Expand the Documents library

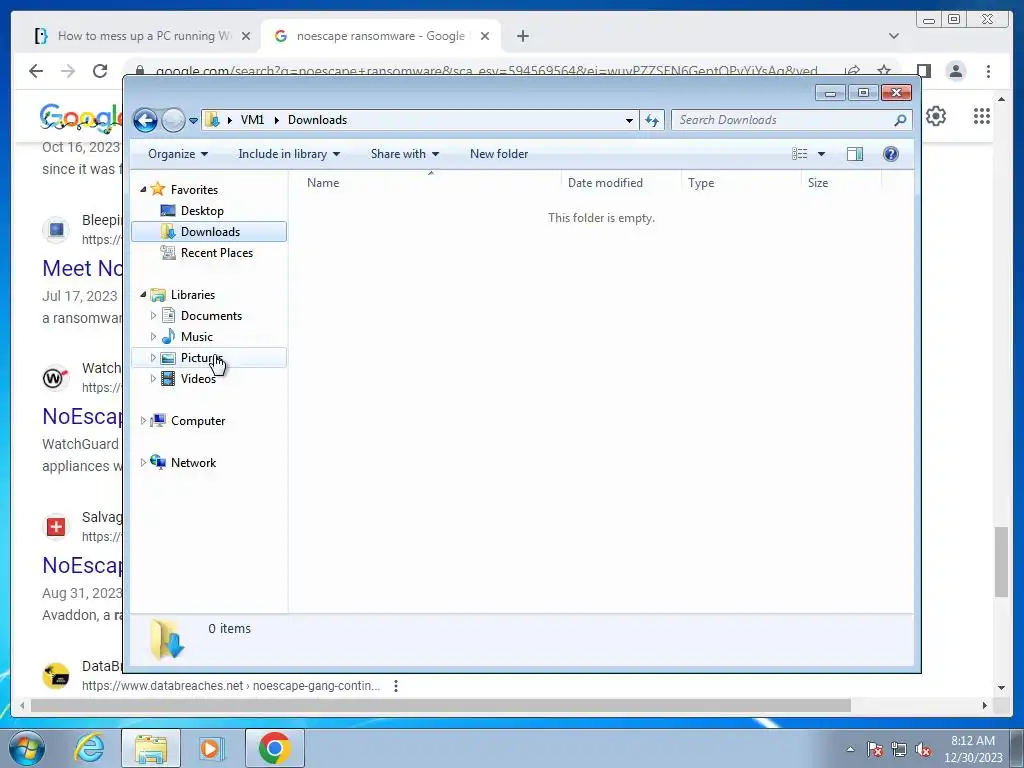(153, 315)
